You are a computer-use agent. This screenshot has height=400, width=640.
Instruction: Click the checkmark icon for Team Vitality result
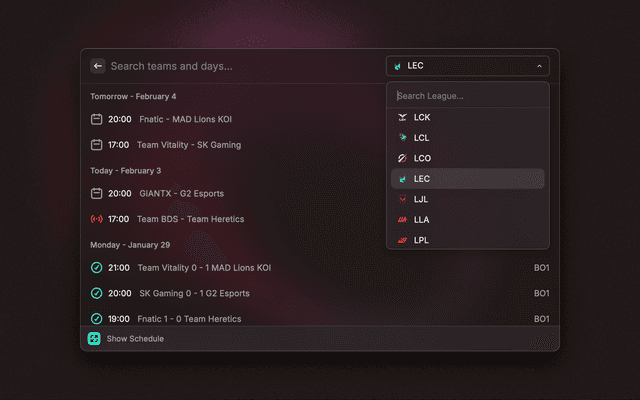click(97, 268)
